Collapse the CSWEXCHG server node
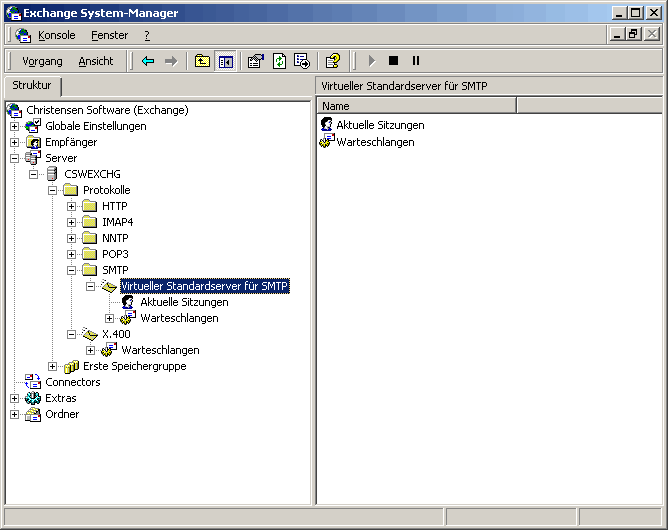 [33, 174]
